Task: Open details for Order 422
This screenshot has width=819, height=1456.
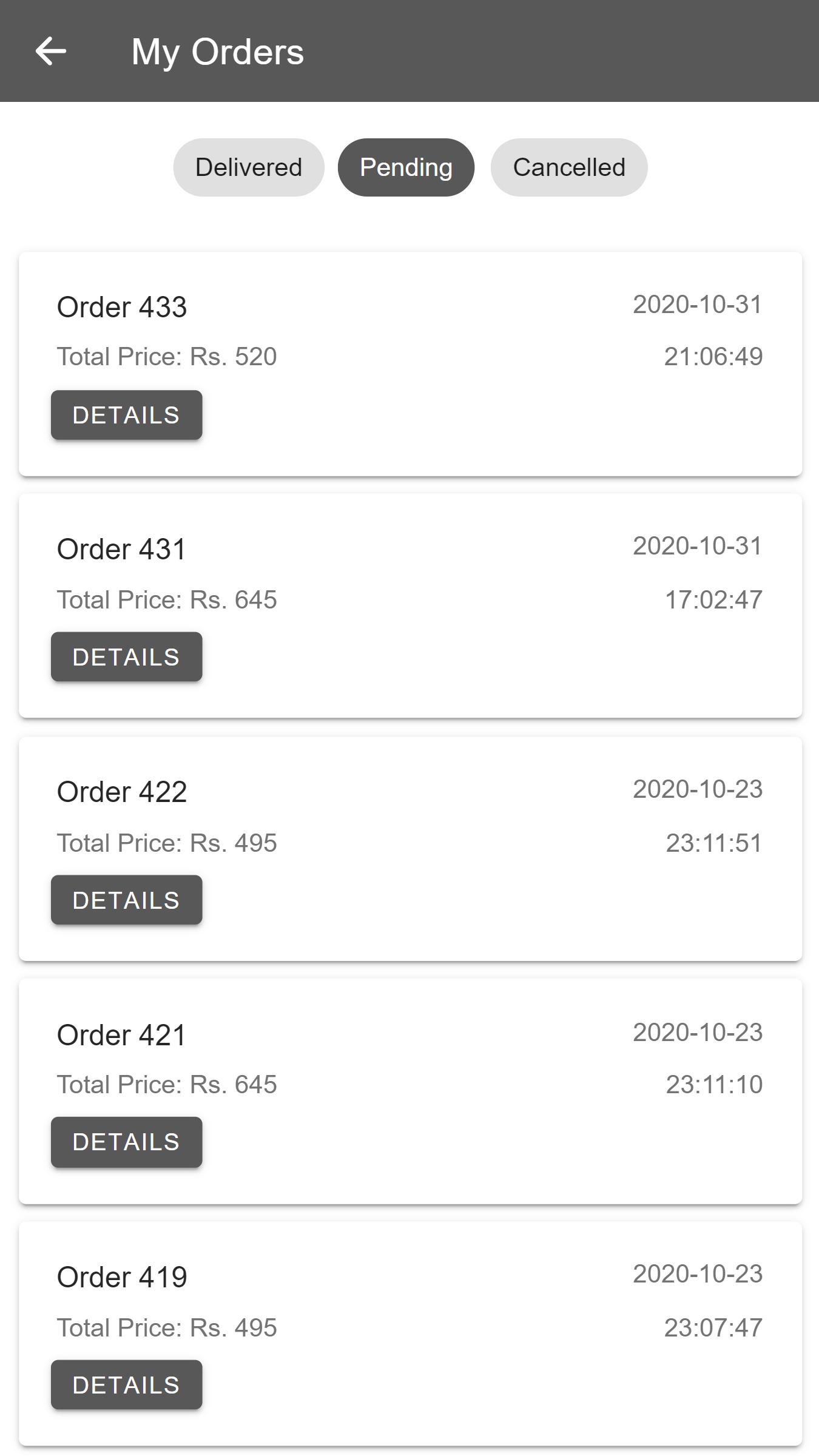Action: 126,900
